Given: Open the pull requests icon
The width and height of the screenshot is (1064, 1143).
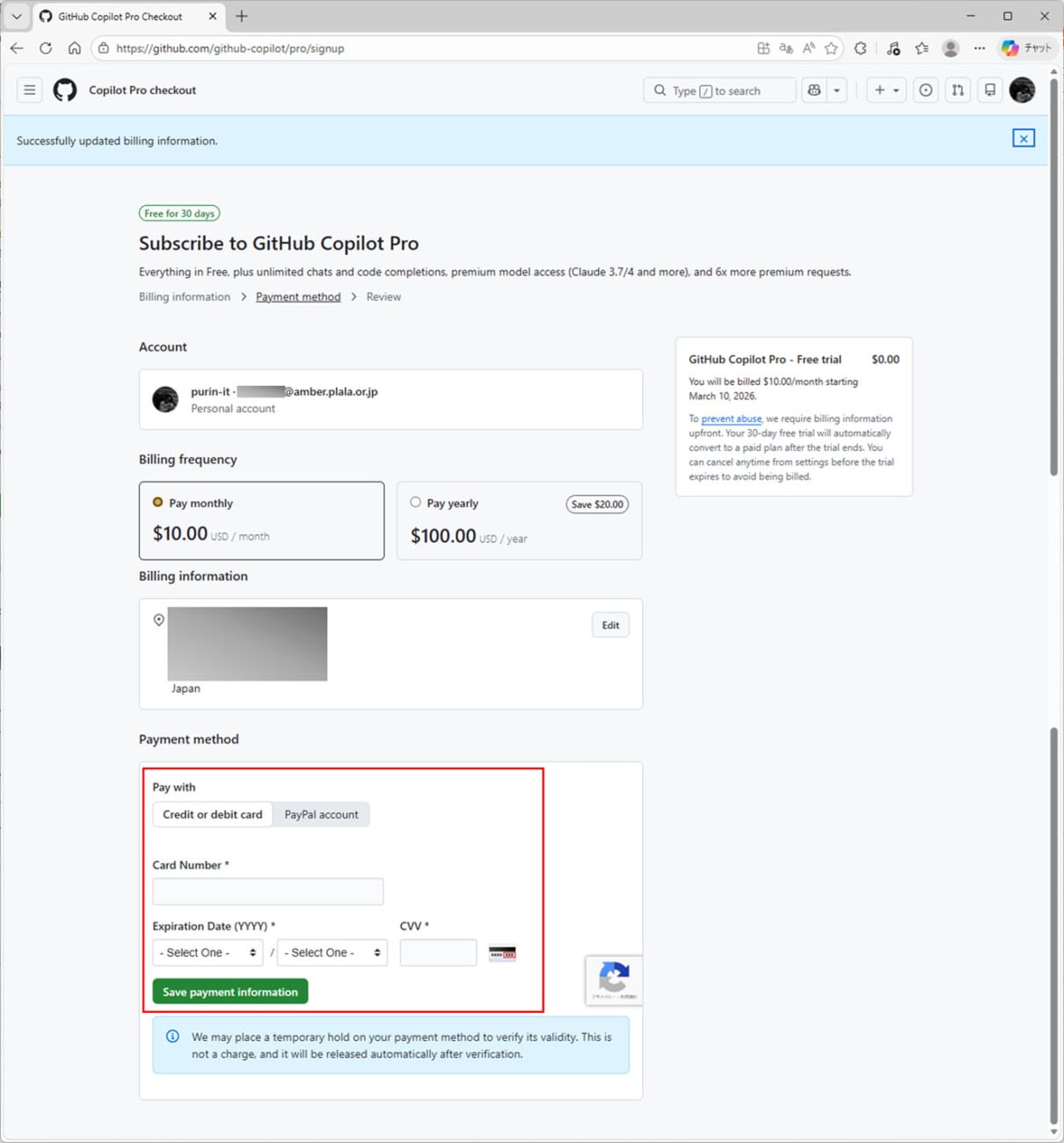Looking at the screenshot, I should click(957, 90).
